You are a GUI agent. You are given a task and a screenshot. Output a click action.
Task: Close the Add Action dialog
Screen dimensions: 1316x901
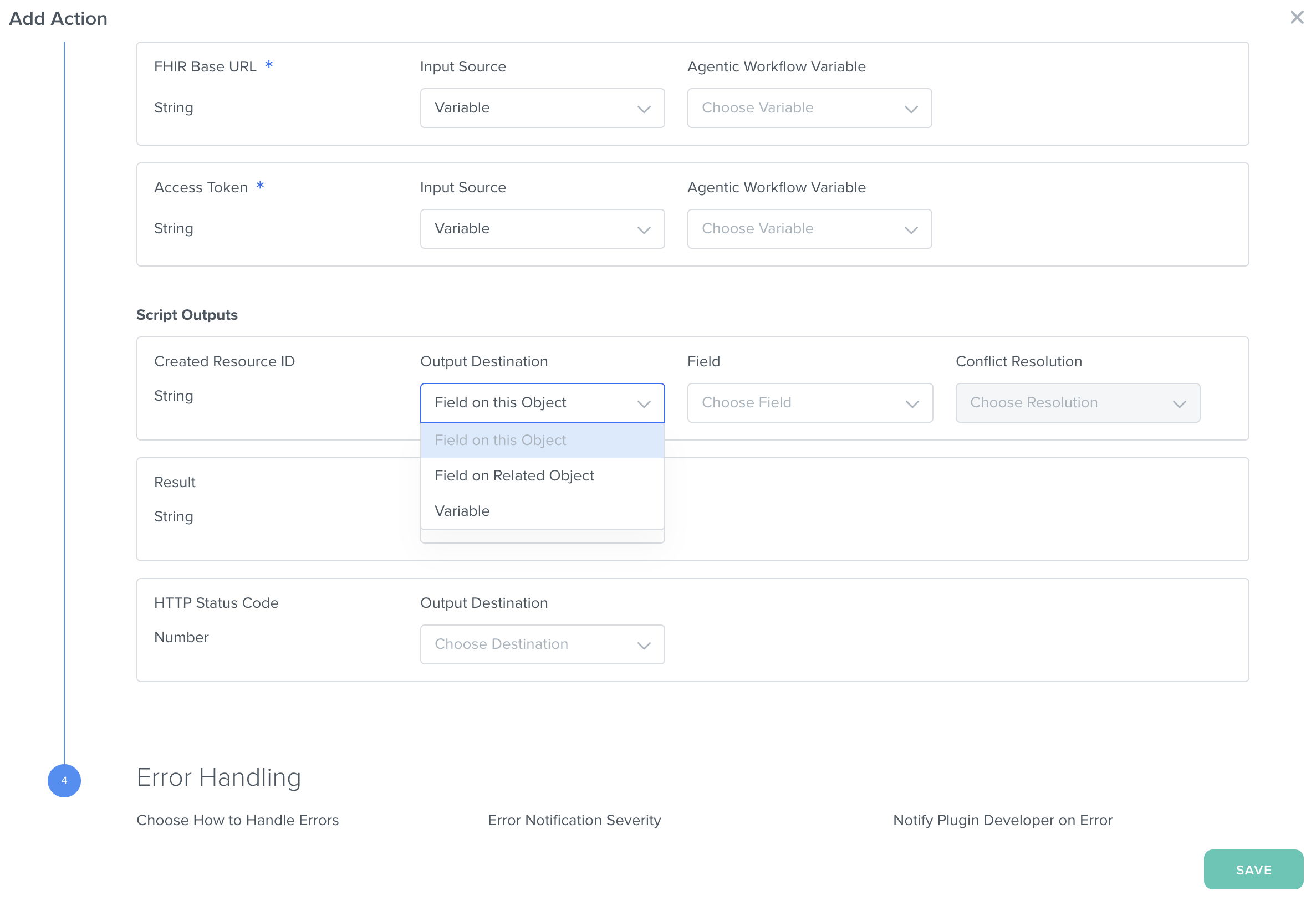[x=1296, y=18]
